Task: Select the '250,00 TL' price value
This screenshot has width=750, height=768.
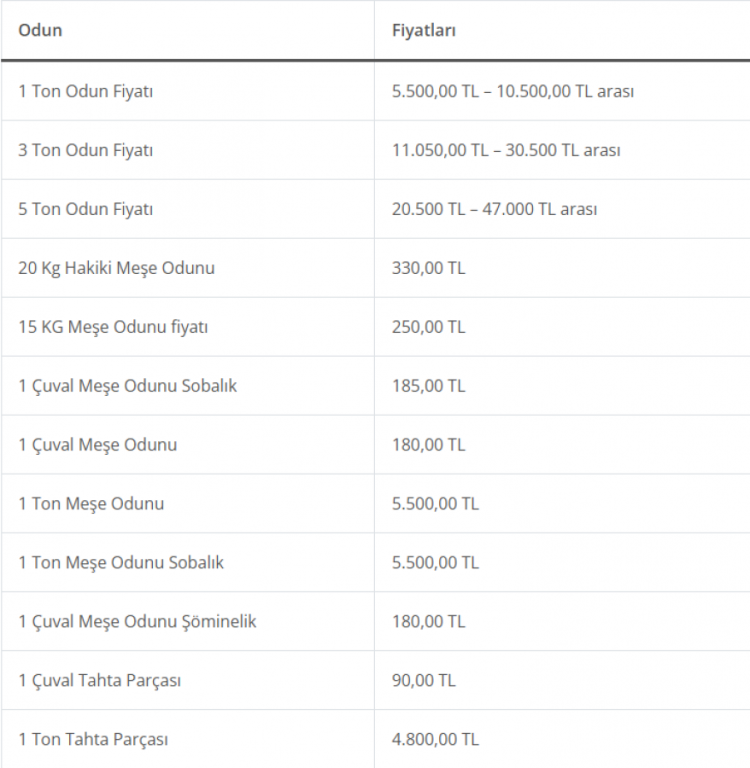Action: pyautogui.click(x=428, y=327)
